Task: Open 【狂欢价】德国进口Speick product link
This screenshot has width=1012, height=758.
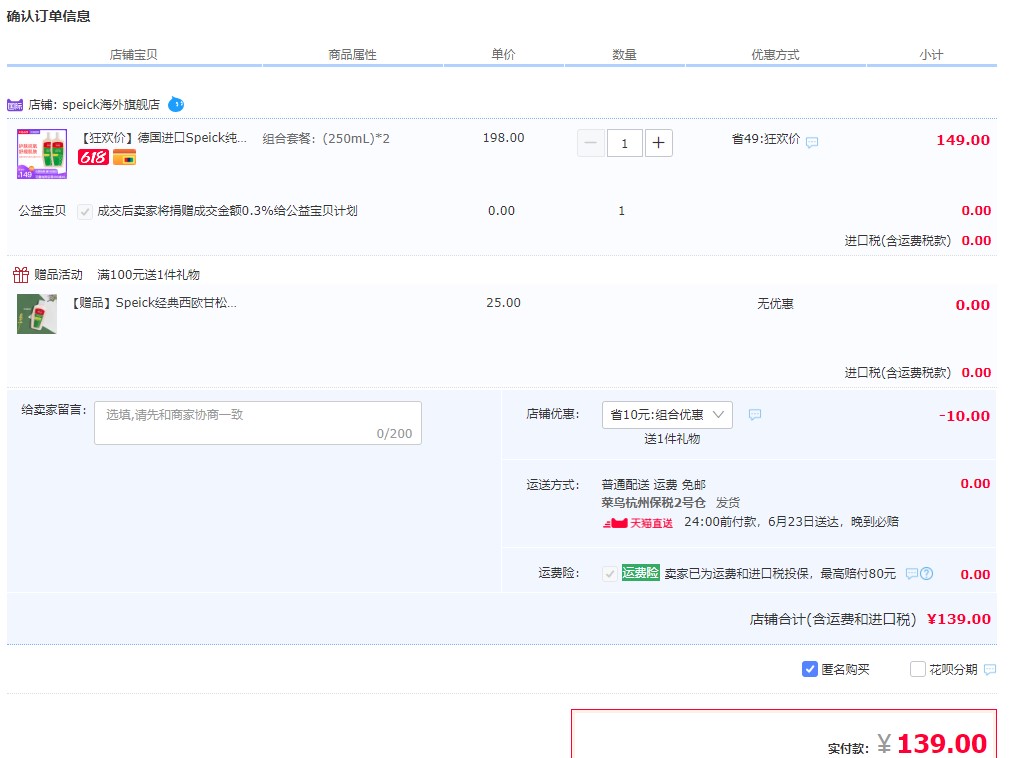Action: [163, 138]
